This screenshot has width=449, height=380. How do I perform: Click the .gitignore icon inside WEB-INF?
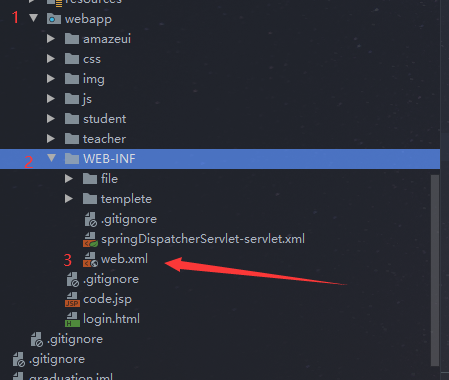point(90,220)
